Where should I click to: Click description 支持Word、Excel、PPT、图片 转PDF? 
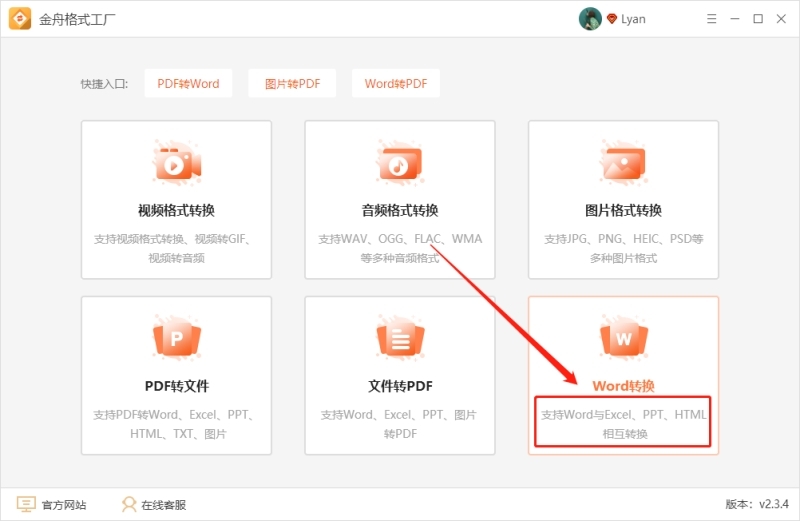(399, 424)
